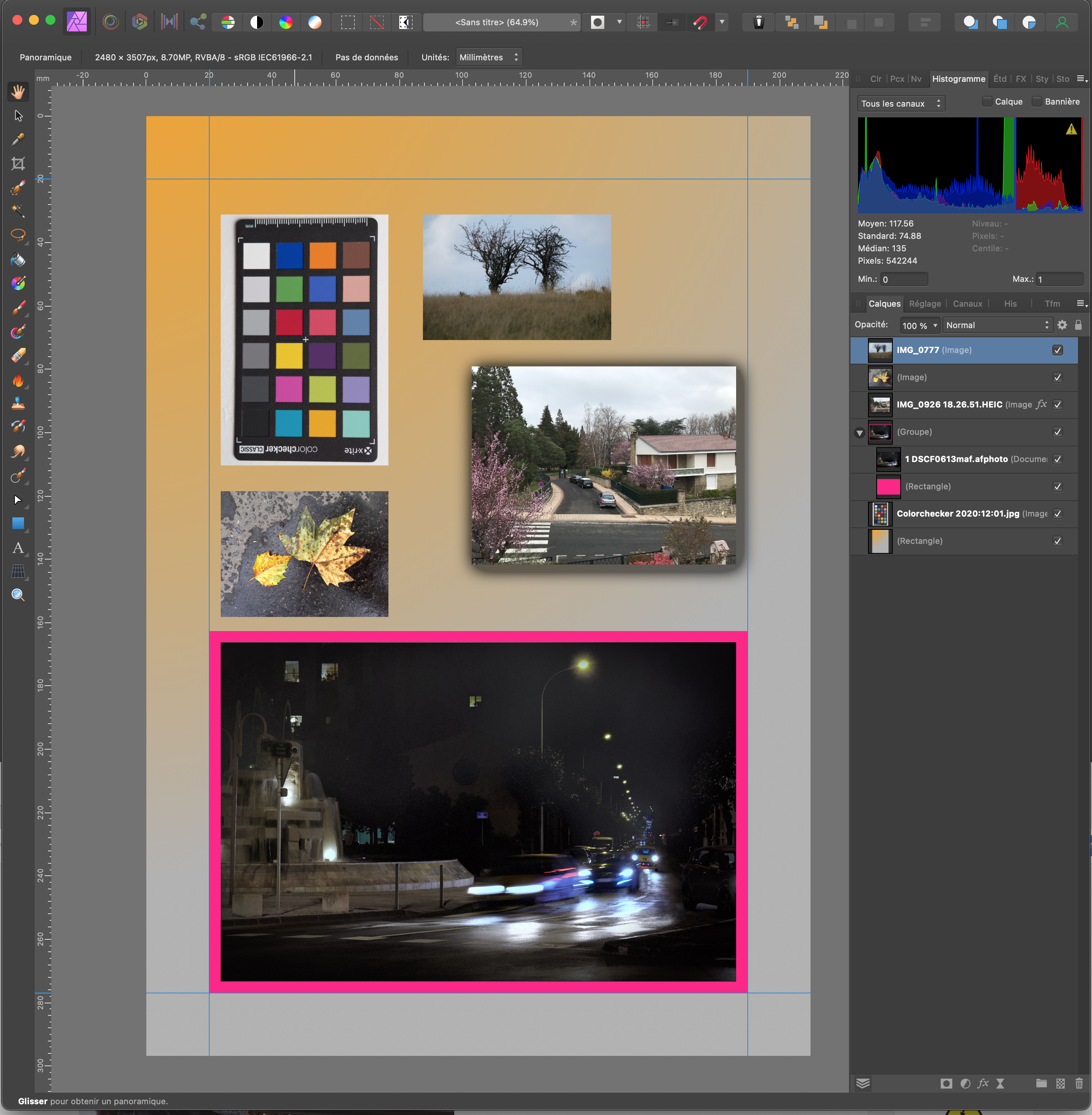Collapse the Groupe layer disclosure triangle

point(859,432)
